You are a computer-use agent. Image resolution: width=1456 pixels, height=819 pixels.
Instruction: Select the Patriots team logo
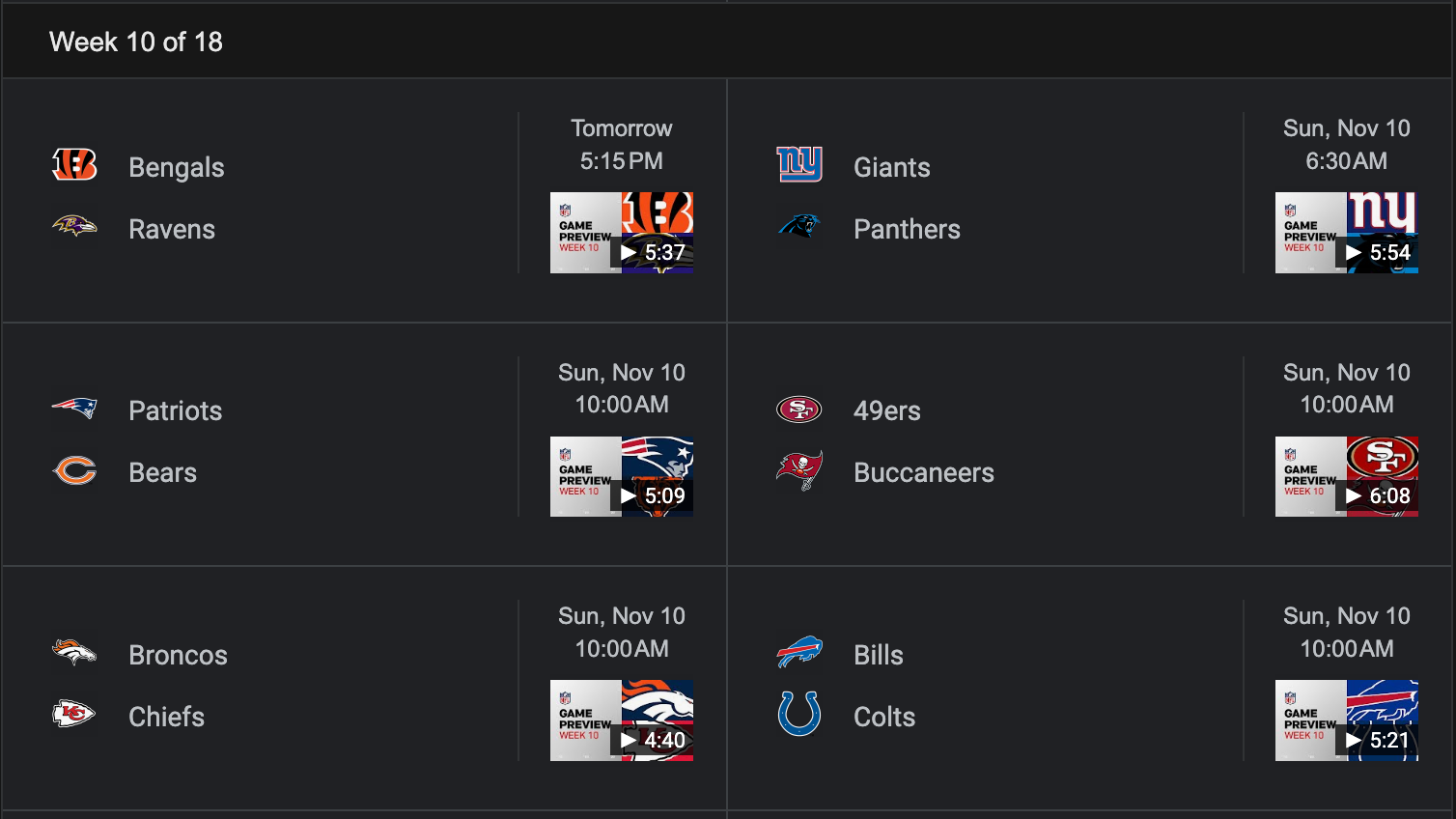(x=74, y=409)
